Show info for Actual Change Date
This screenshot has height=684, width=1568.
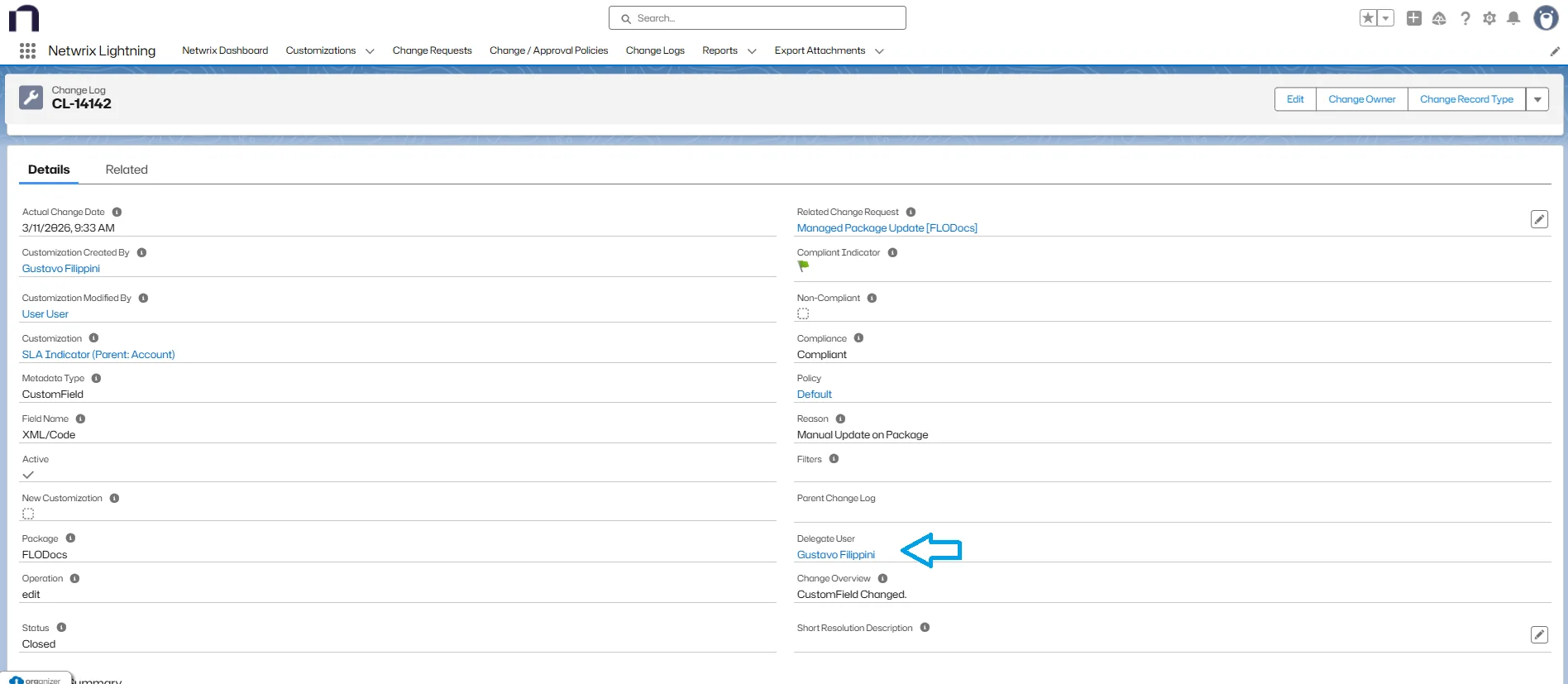click(x=117, y=212)
